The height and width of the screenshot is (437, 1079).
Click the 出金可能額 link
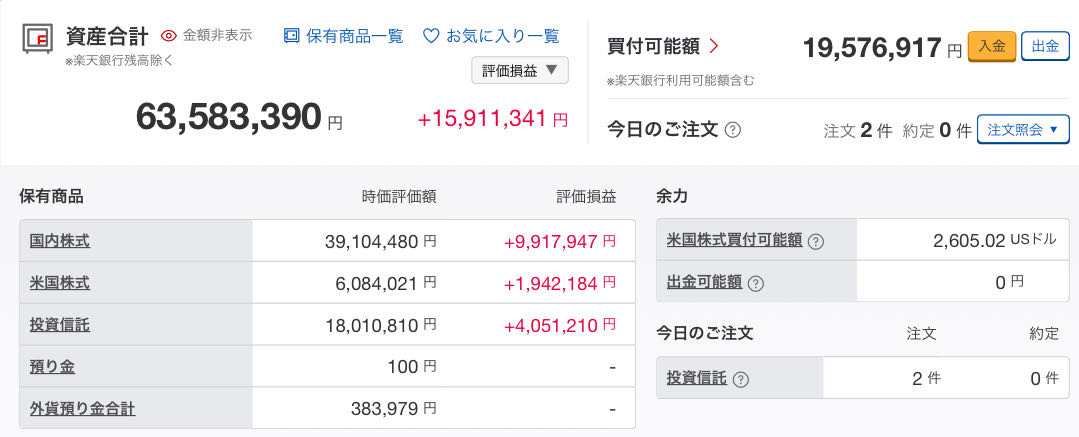(x=704, y=283)
